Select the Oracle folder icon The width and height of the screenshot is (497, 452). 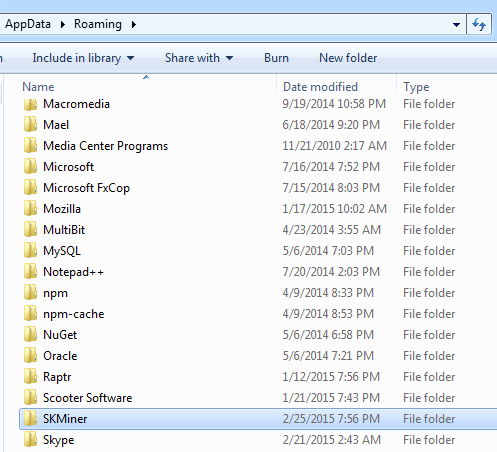coord(30,356)
